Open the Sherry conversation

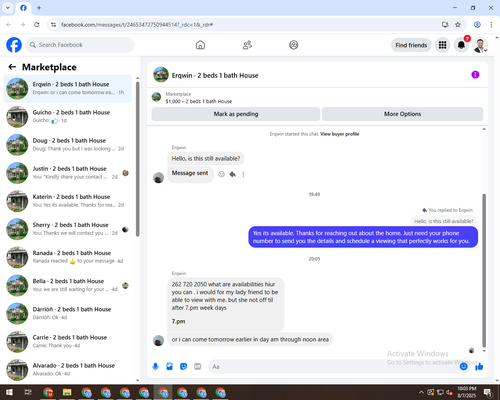(x=67, y=229)
